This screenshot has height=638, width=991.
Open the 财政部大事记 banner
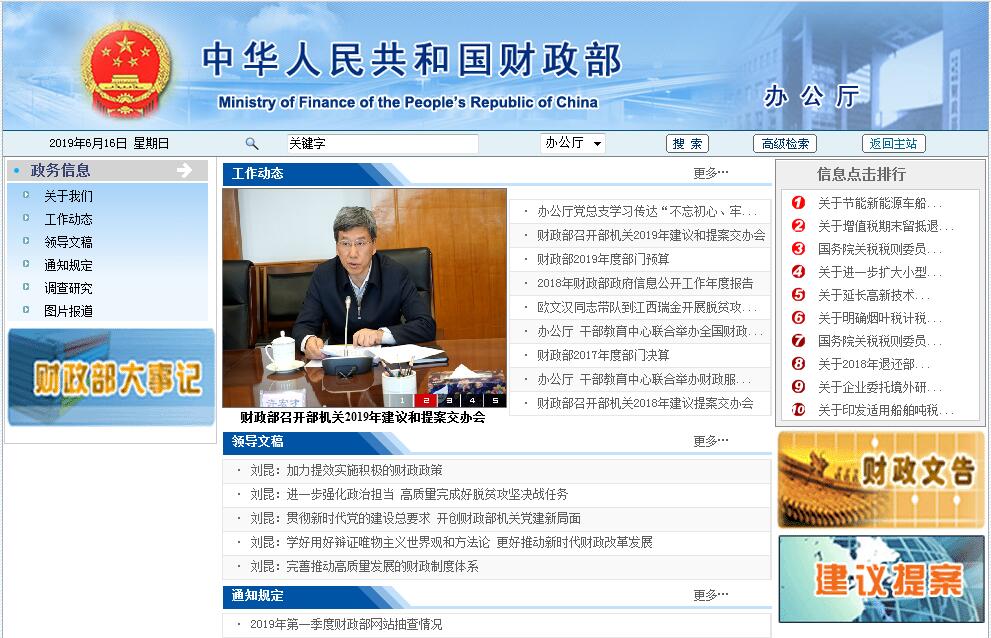click(x=111, y=377)
